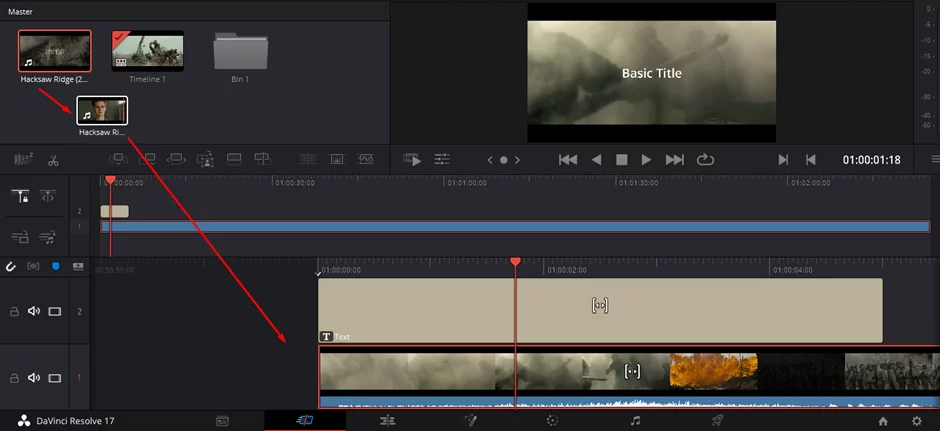Go to the previous marker chevron
This screenshot has width=940, height=431.
click(x=490, y=160)
